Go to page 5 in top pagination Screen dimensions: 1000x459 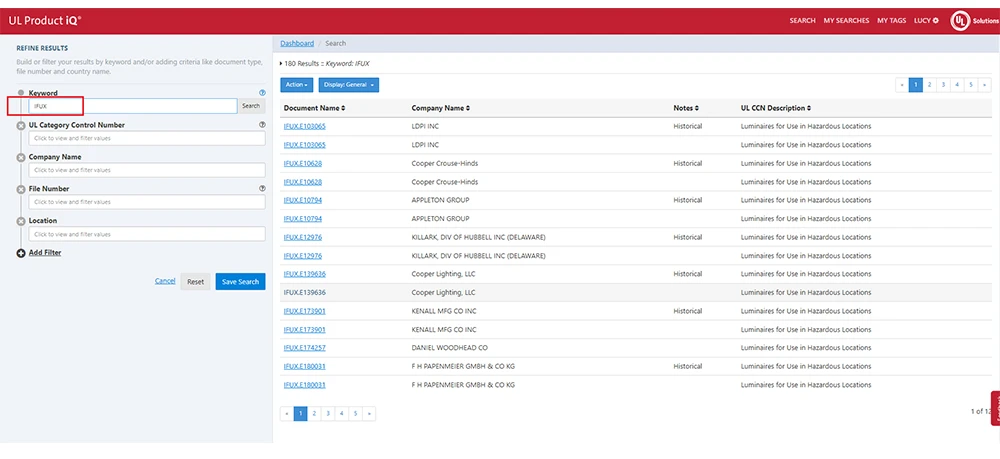click(x=971, y=85)
